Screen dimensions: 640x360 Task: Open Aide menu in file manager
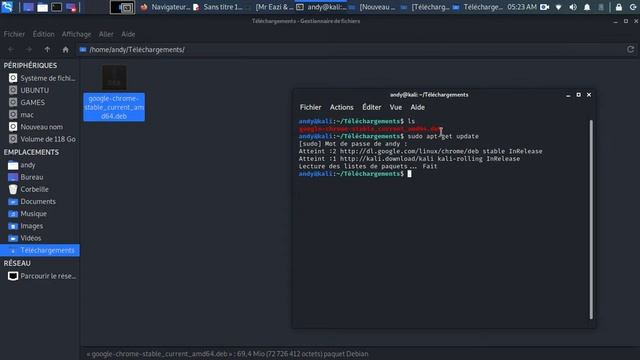click(128, 34)
